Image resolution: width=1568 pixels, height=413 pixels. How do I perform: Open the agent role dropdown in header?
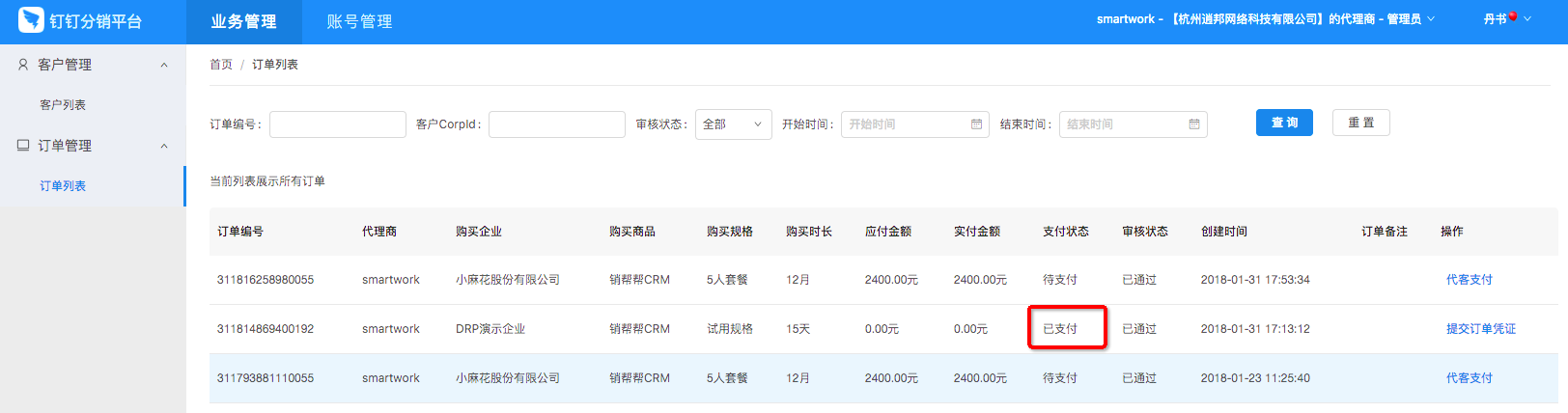[x=1265, y=19]
